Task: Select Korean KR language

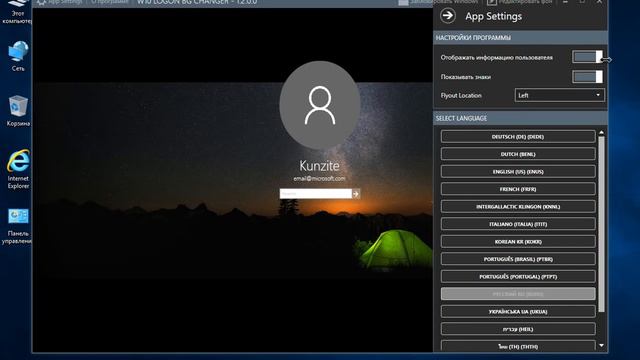Action: coord(518,242)
